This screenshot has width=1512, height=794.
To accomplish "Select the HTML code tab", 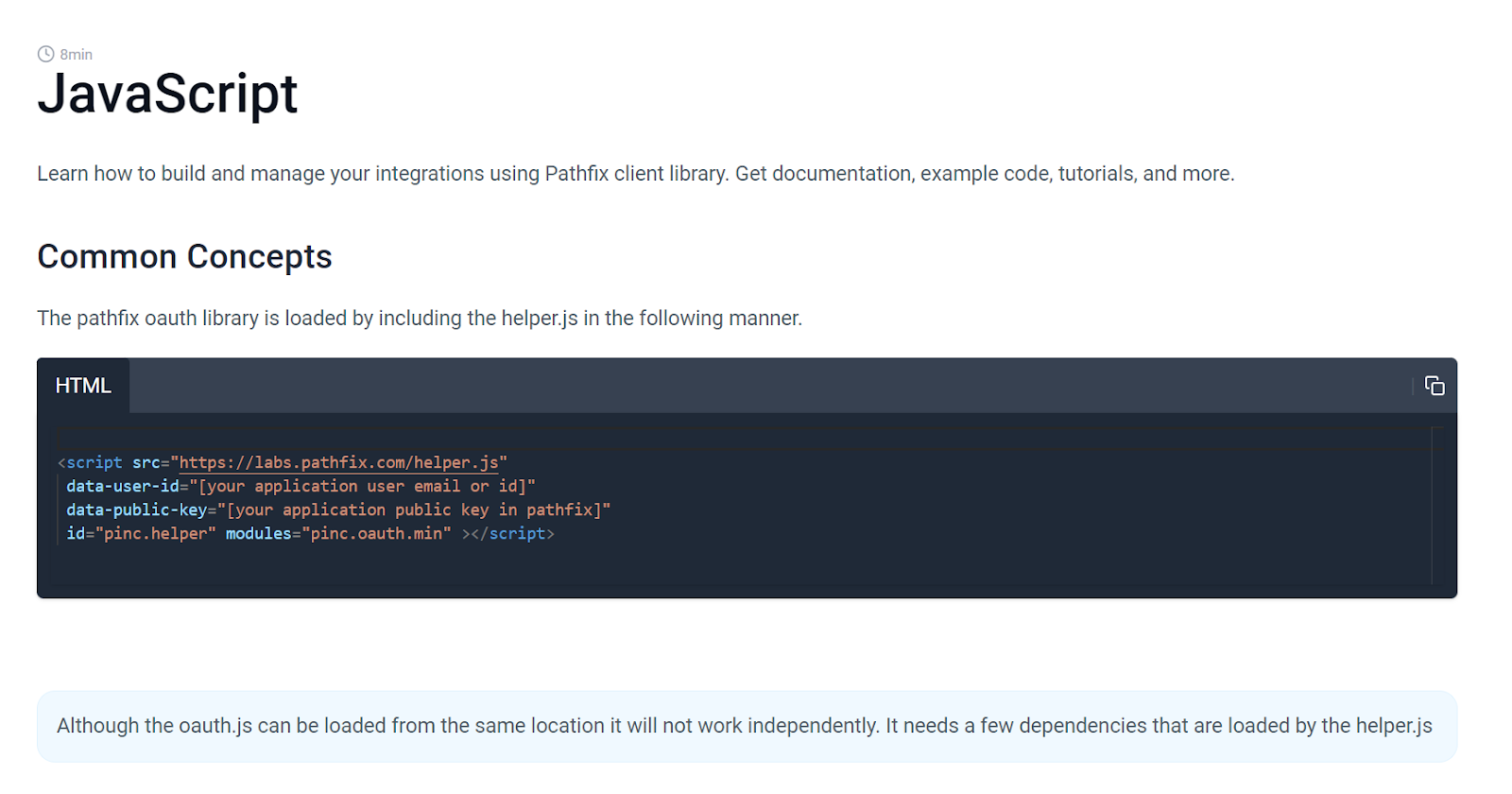I will point(83,386).
